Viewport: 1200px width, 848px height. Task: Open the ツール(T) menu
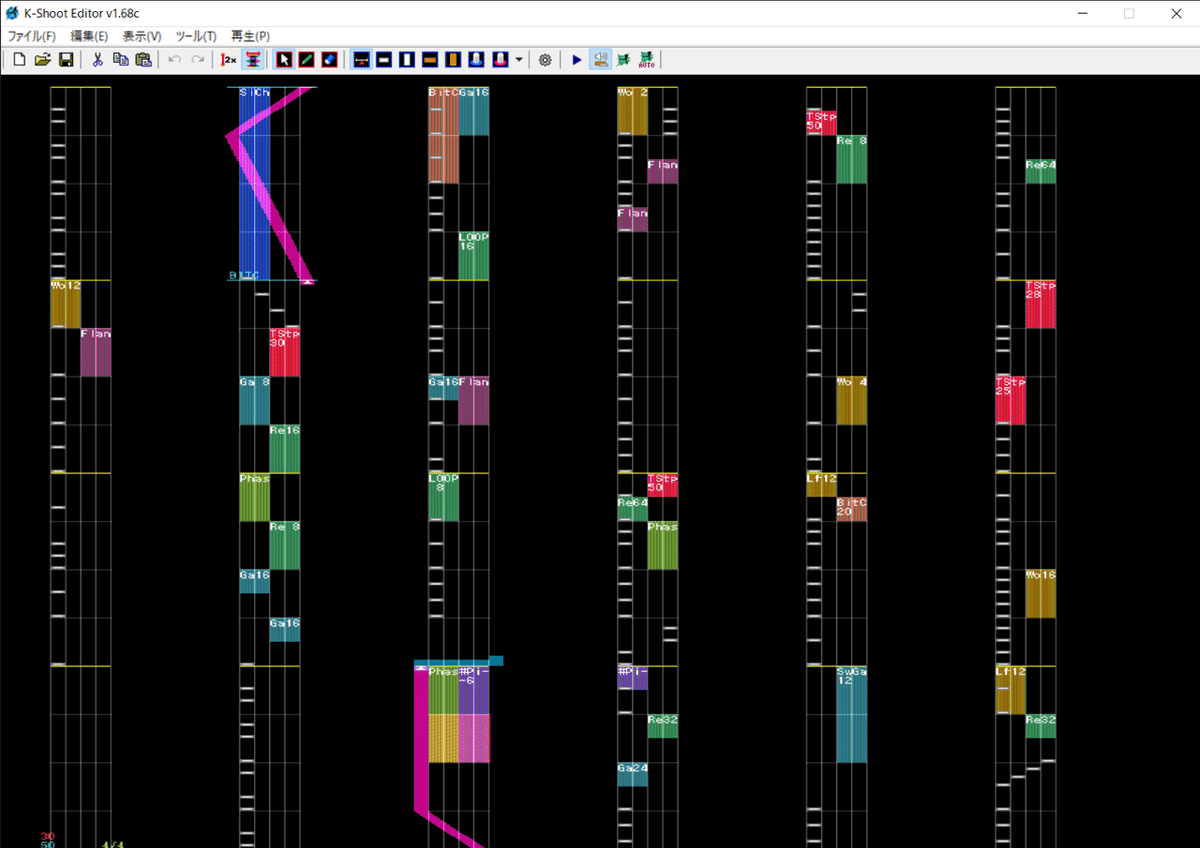click(195, 36)
